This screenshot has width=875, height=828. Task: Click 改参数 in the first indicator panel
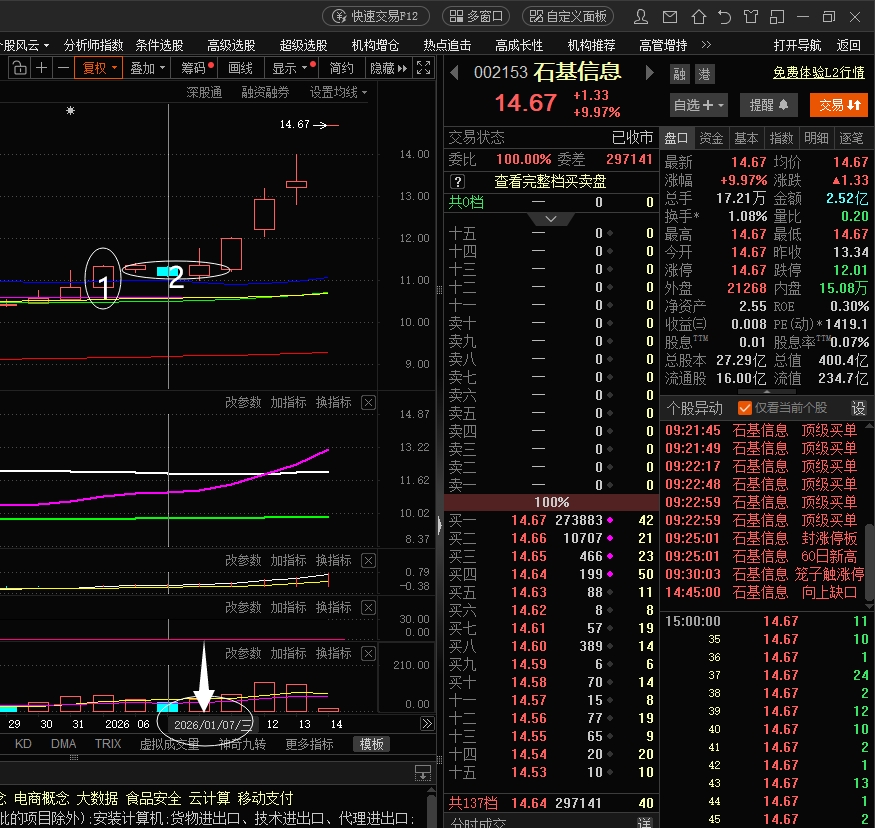coord(243,402)
